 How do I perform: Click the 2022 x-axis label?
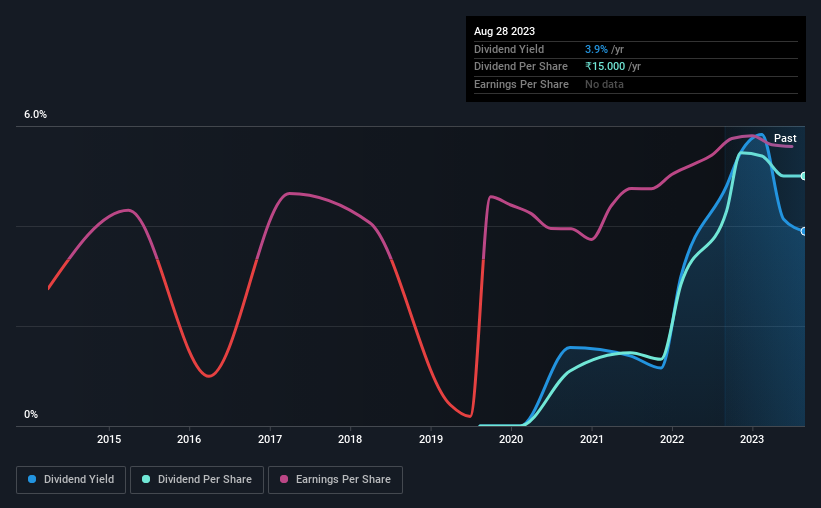click(672, 439)
